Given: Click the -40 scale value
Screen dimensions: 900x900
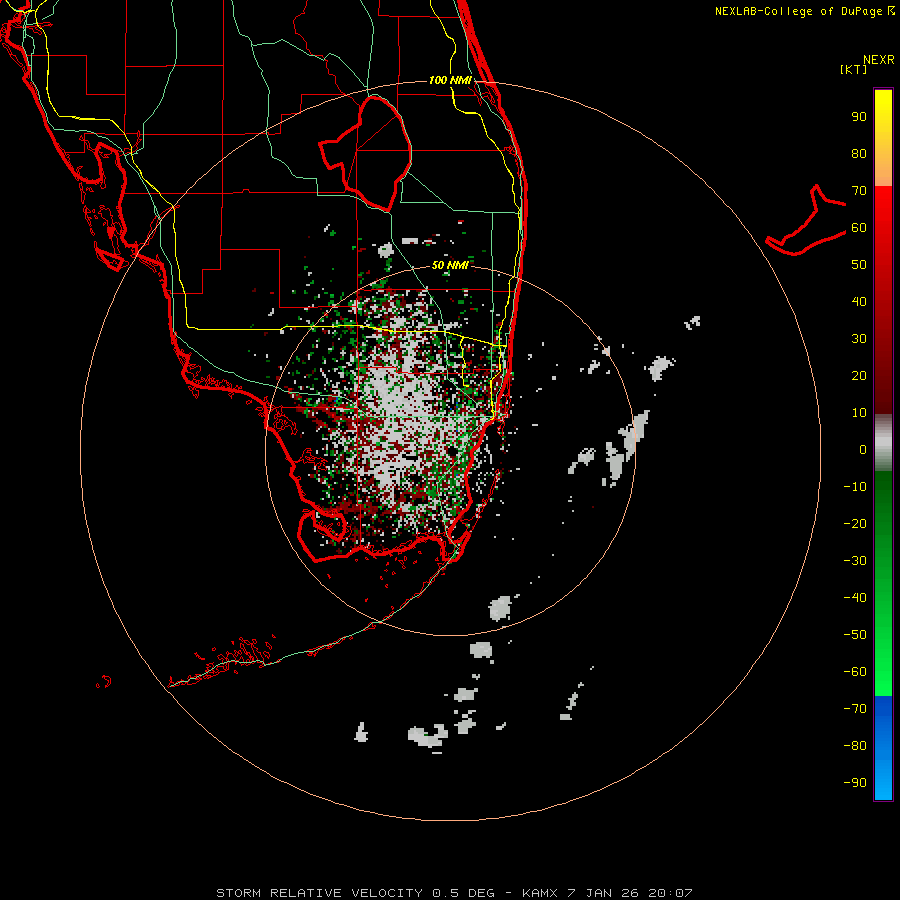Looking at the screenshot, I should point(855,598).
